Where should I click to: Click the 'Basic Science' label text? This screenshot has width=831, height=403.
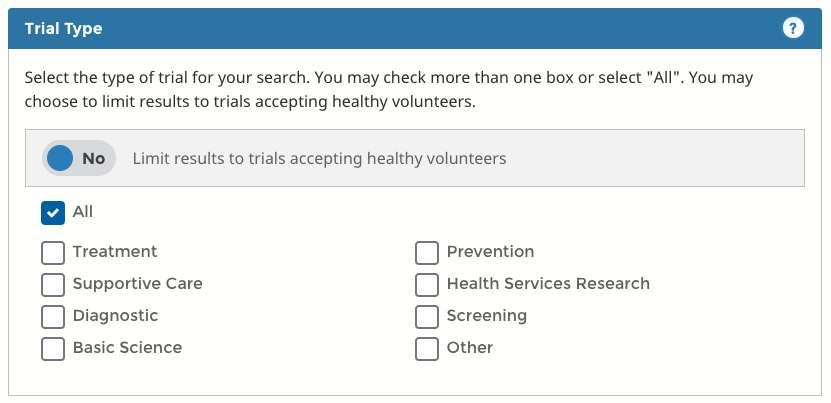(127, 348)
